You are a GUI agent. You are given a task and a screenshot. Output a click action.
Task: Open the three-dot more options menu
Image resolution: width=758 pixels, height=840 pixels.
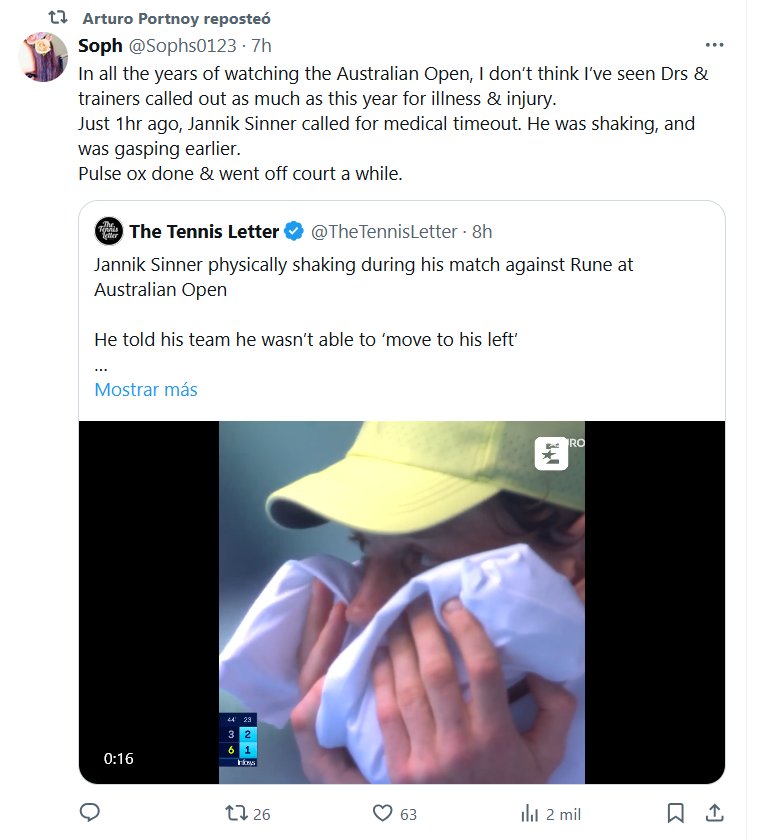(714, 46)
